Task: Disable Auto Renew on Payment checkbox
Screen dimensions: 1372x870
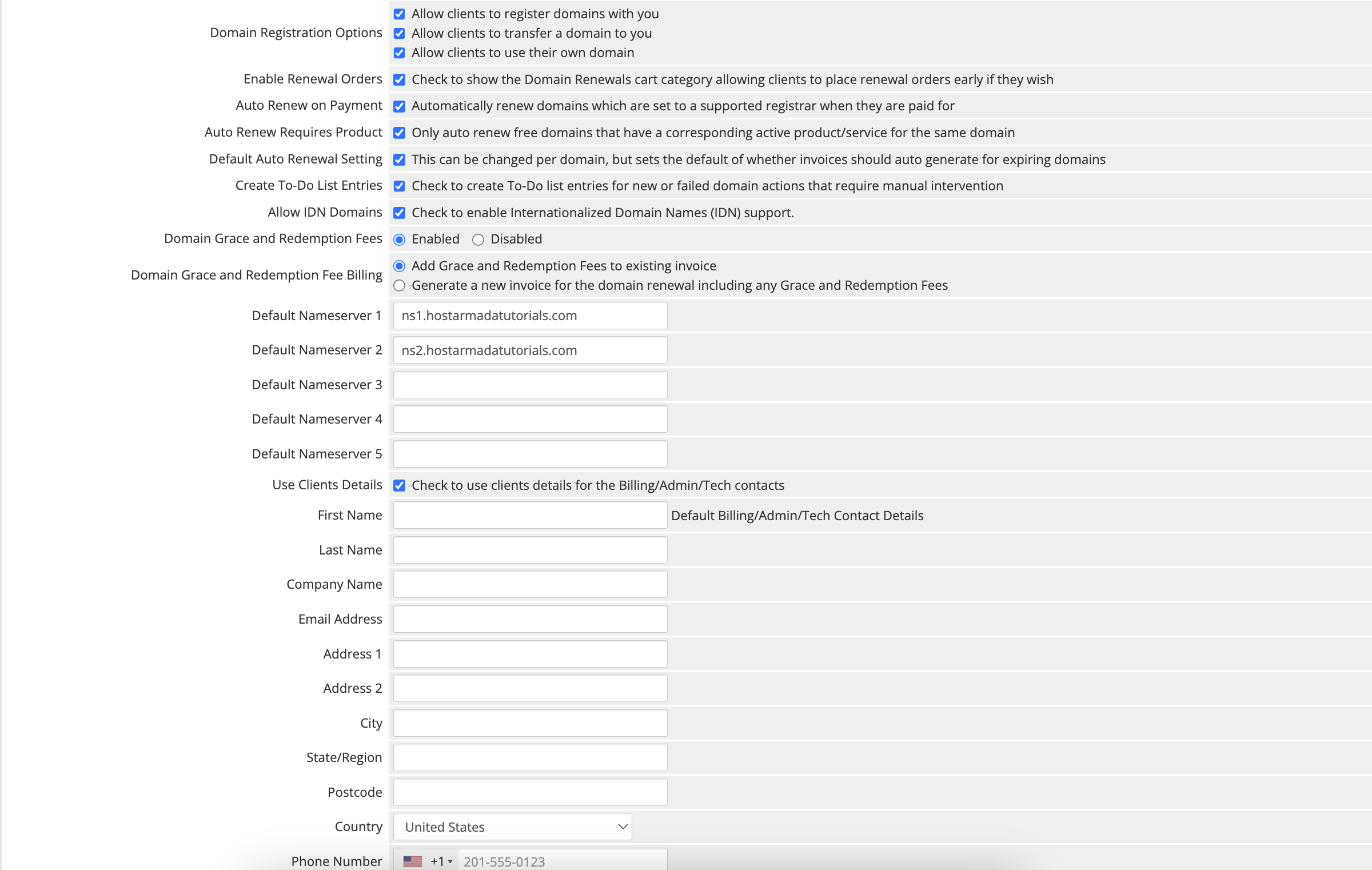Action: point(399,106)
